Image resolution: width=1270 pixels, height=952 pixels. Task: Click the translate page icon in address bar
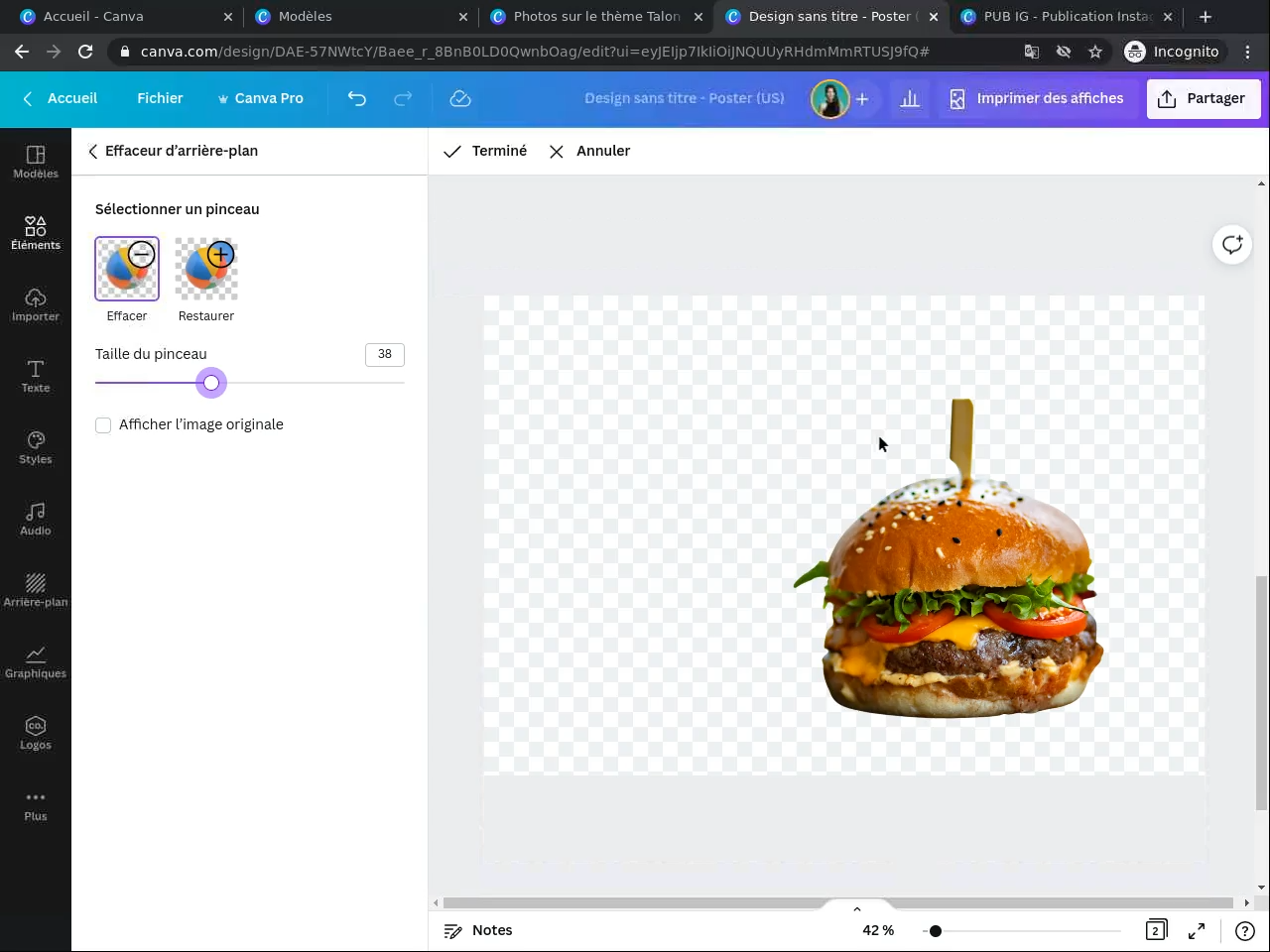[1032, 52]
